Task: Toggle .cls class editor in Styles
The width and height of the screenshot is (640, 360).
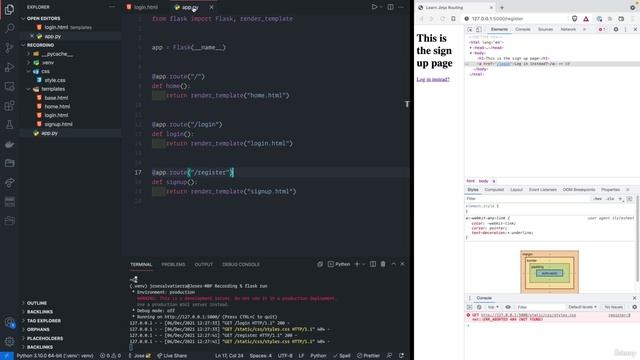Action: 610,199
